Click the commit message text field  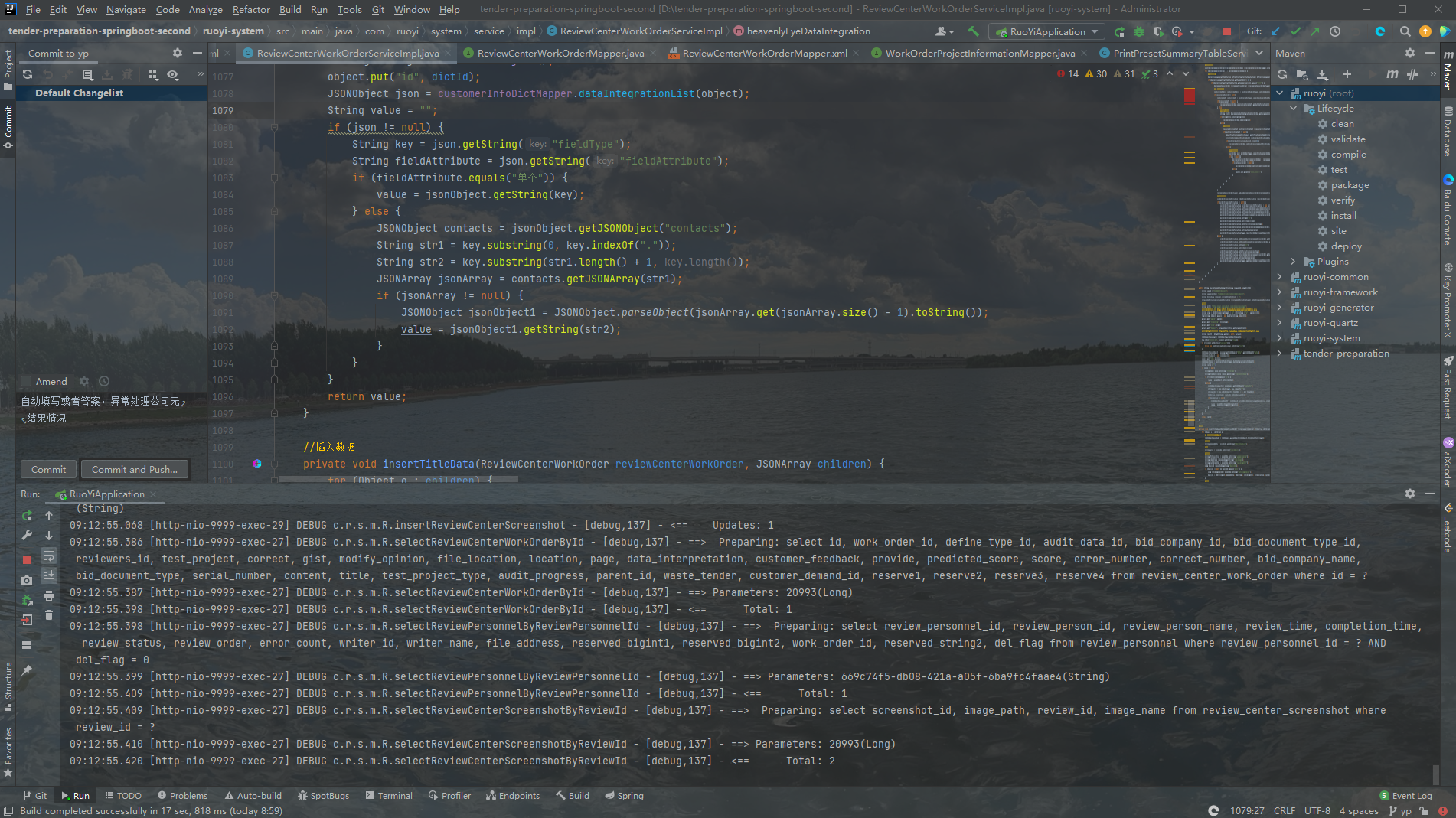pos(107,409)
